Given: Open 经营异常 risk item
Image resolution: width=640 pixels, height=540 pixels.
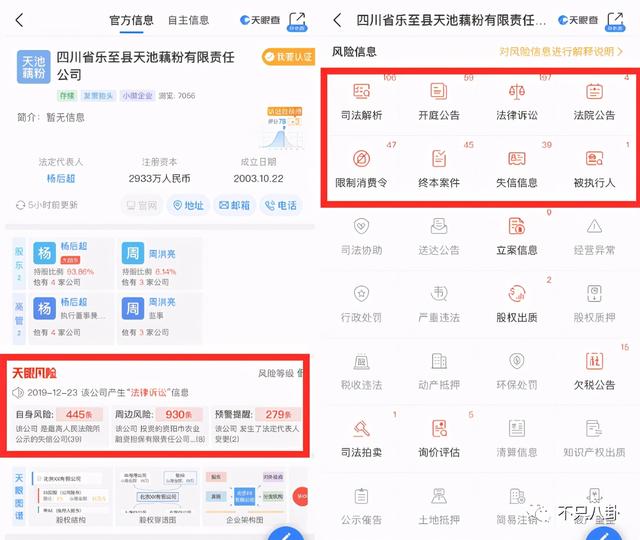Looking at the screenshot, I should pos(594,237).
